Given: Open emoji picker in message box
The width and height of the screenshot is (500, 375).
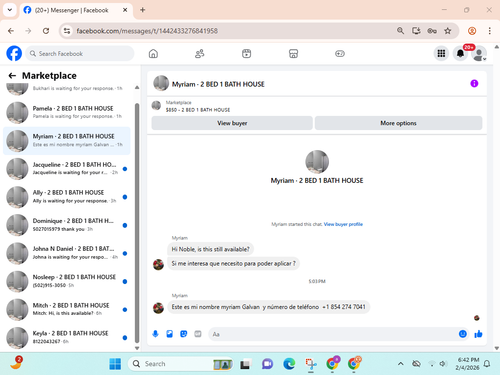Looking at the screenshot, I should point(463,334).
